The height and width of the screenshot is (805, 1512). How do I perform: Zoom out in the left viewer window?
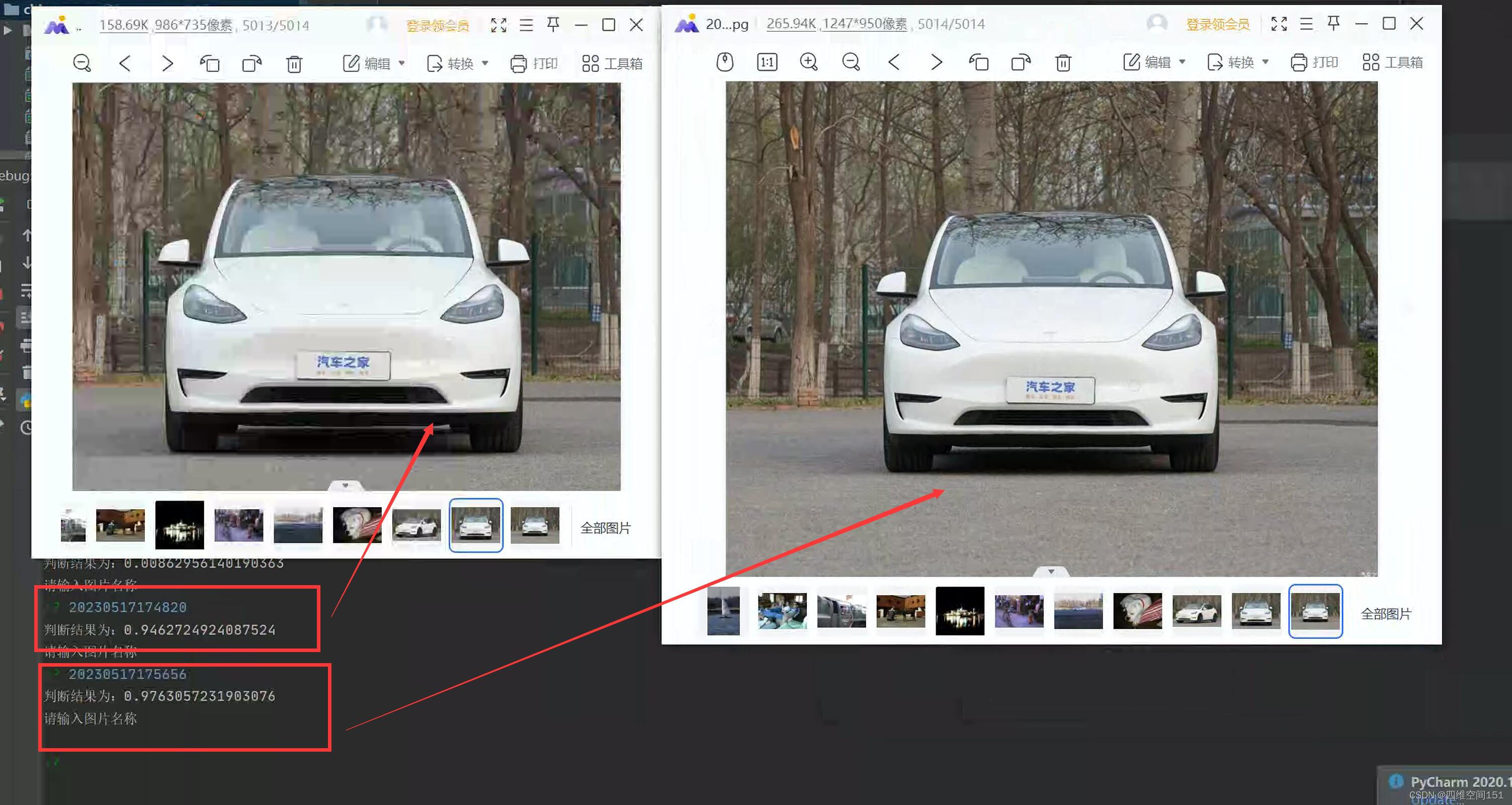click(81, 63)
